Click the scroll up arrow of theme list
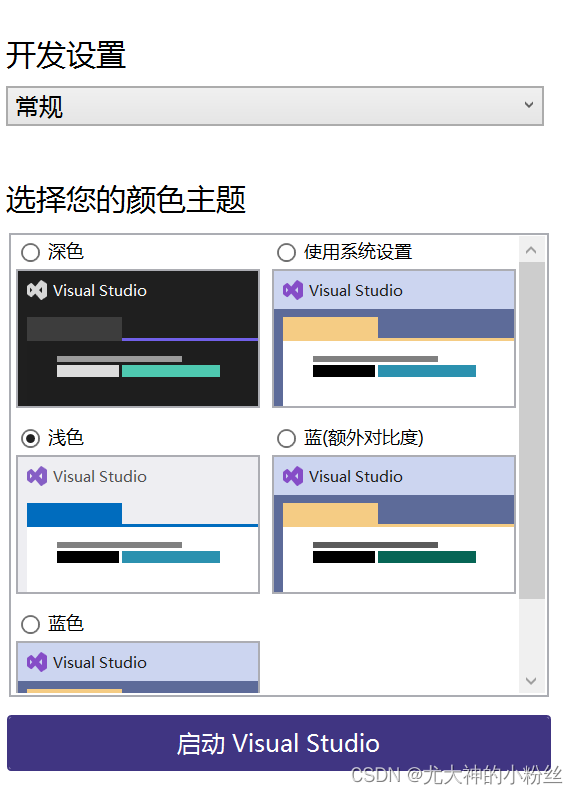The width and height of the screenshot is (578, 794). (x=531, y=250)
